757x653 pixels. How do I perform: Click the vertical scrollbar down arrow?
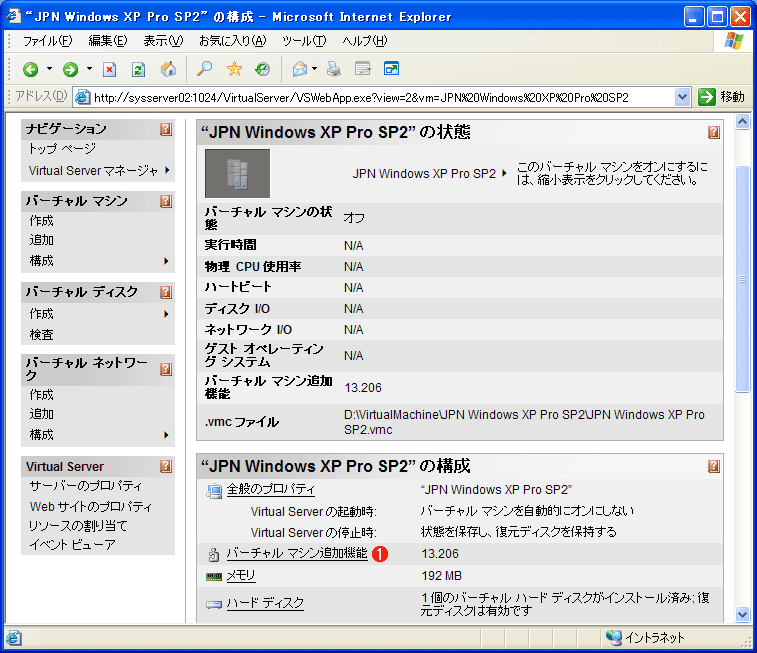742,614
